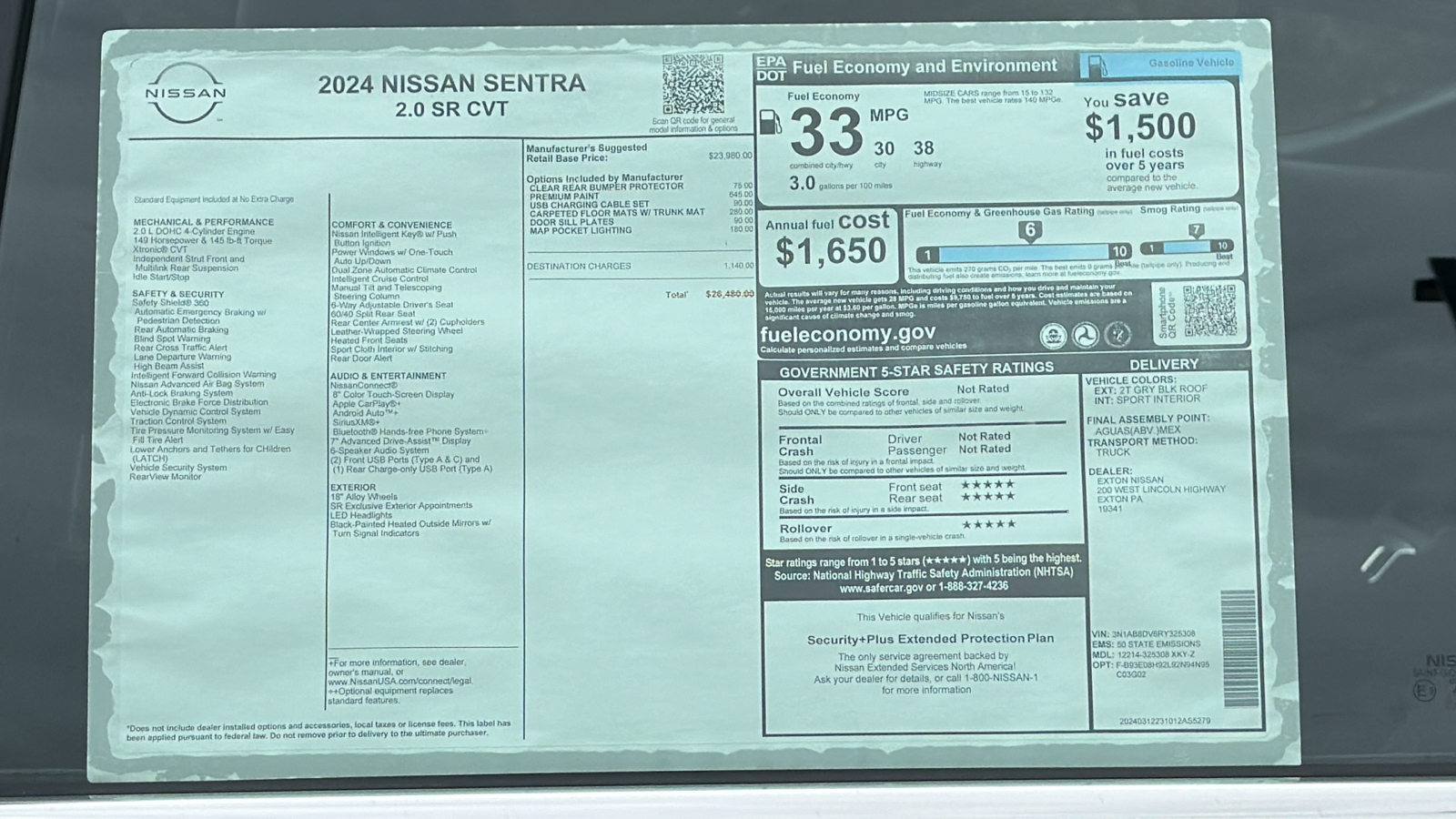Click the Side Crash Rear seat star rating
The image size is (1456, 819).
[987, 497]
